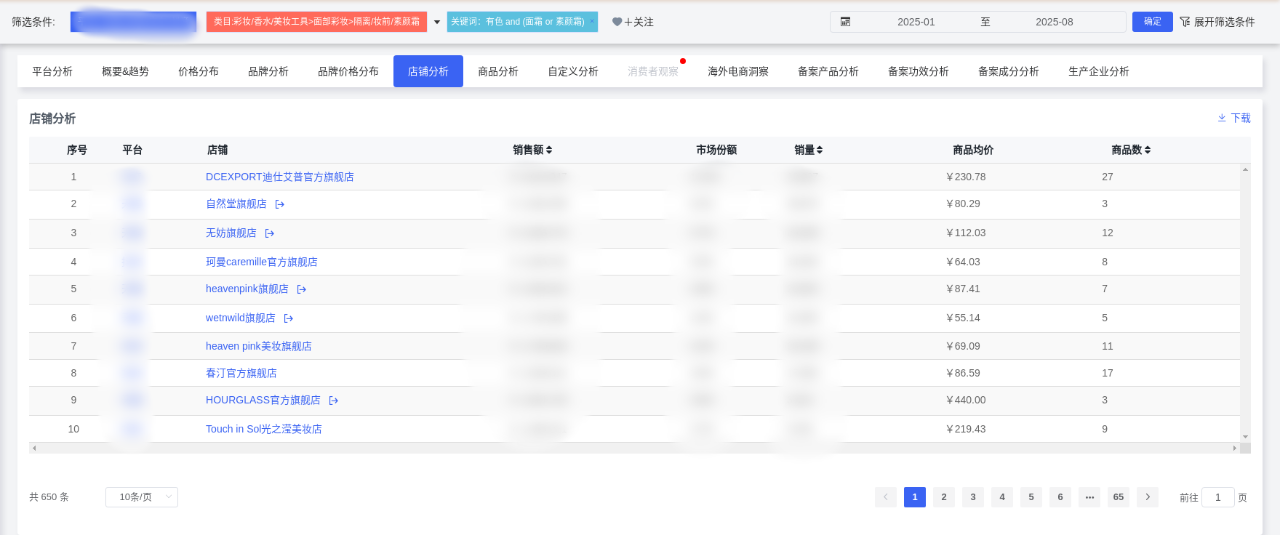This screenshot has height=535, width=1280.
Task: Click the external link icon beside HOURGLASS官方旗舰店
Action: tap(333, 400)
